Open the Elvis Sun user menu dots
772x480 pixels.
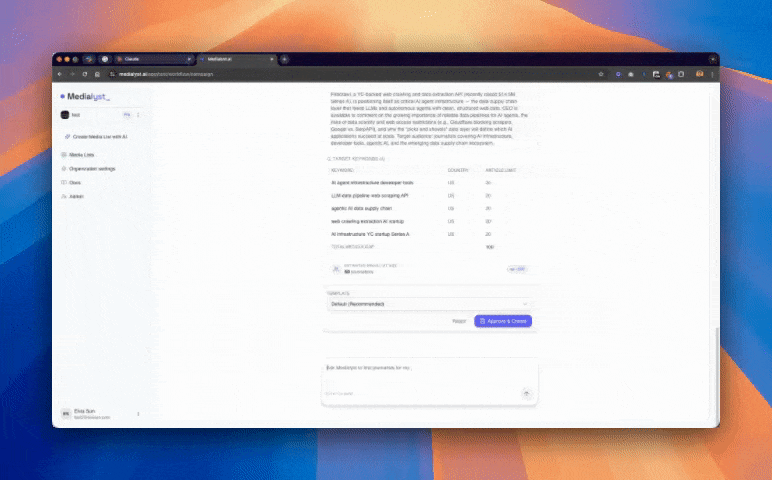coord(138,414)
